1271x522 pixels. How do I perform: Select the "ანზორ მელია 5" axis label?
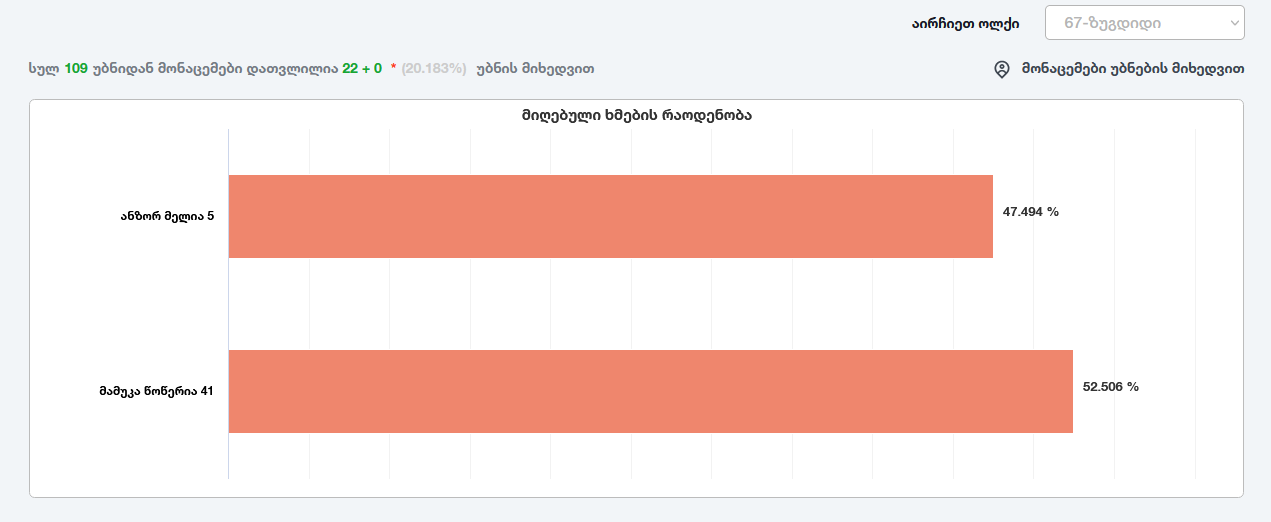(167, 216)
